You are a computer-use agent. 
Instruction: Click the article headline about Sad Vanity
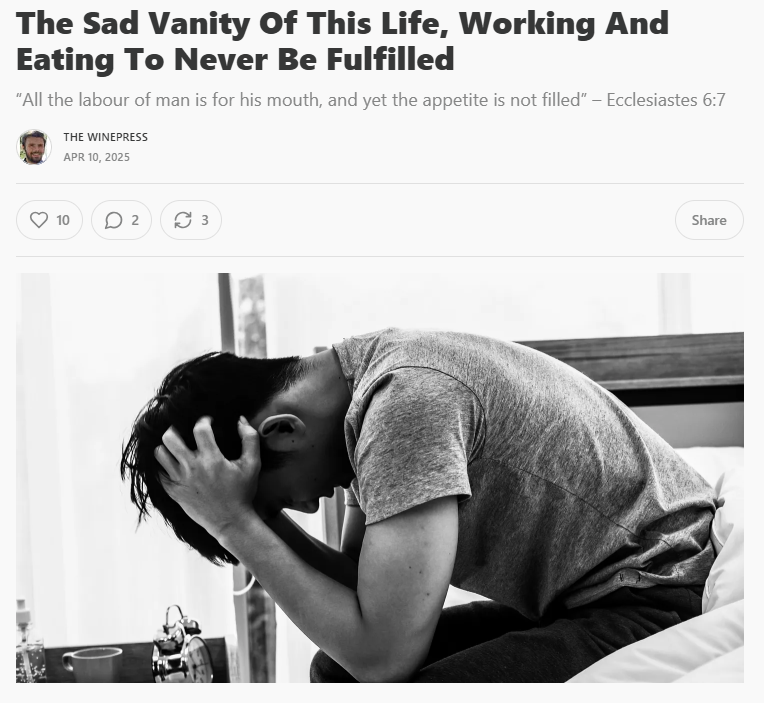tap(342, 41)
